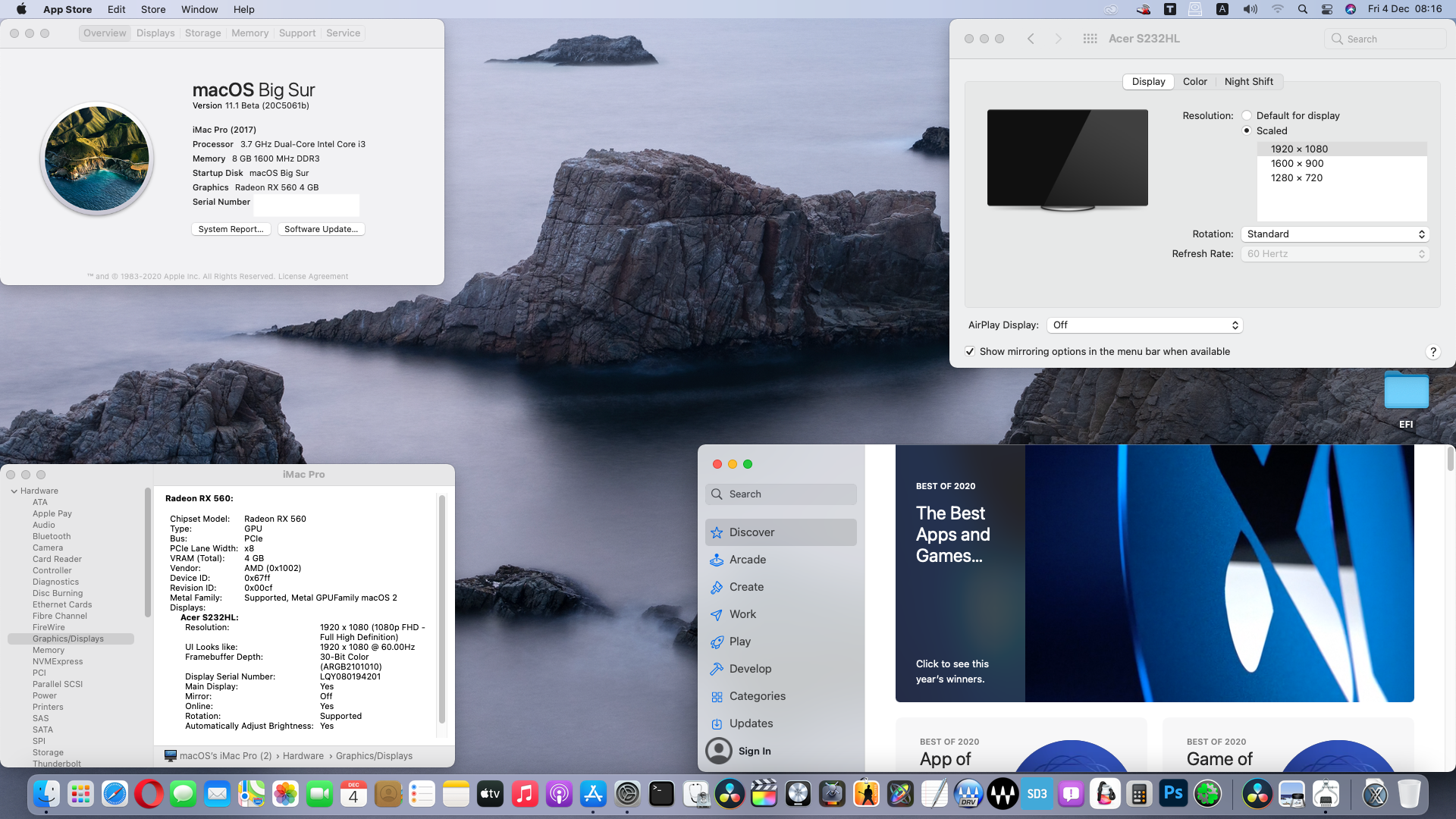The image size is (1456, 819).
Task: Click System Report button
Action: point(231,229)
